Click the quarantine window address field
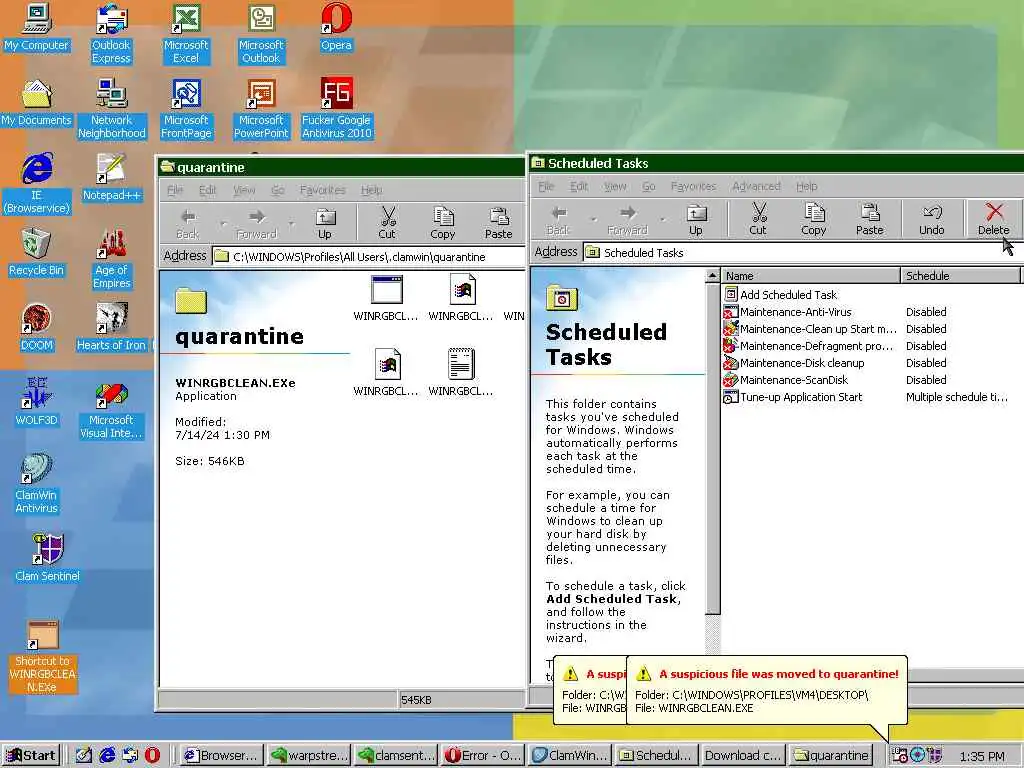 [x=369, y=257]
